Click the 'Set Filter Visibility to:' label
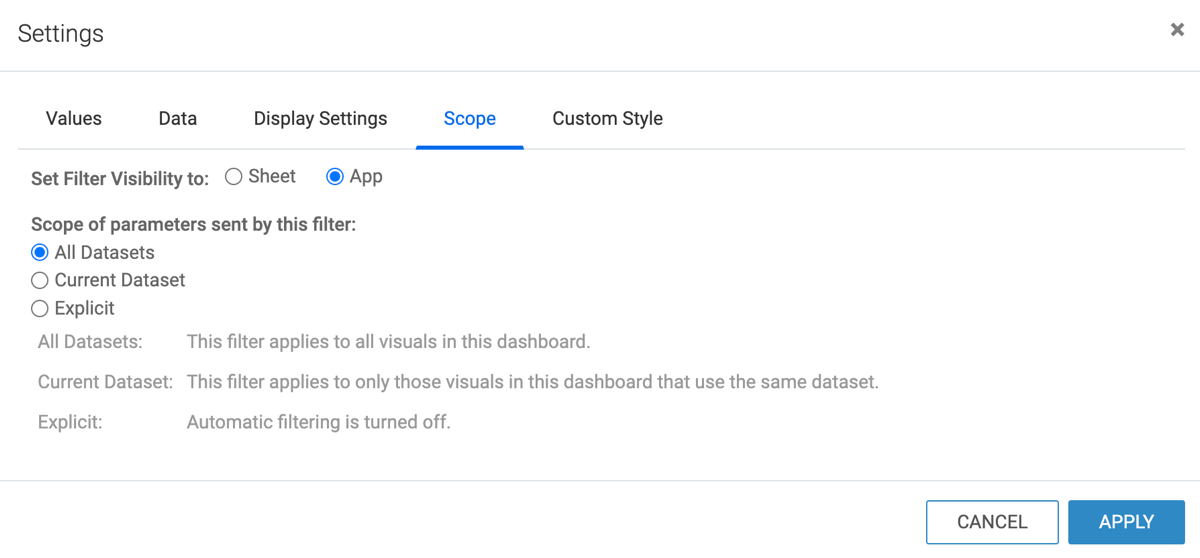This screenshot has height=558, width=1200. pos(120,179)
